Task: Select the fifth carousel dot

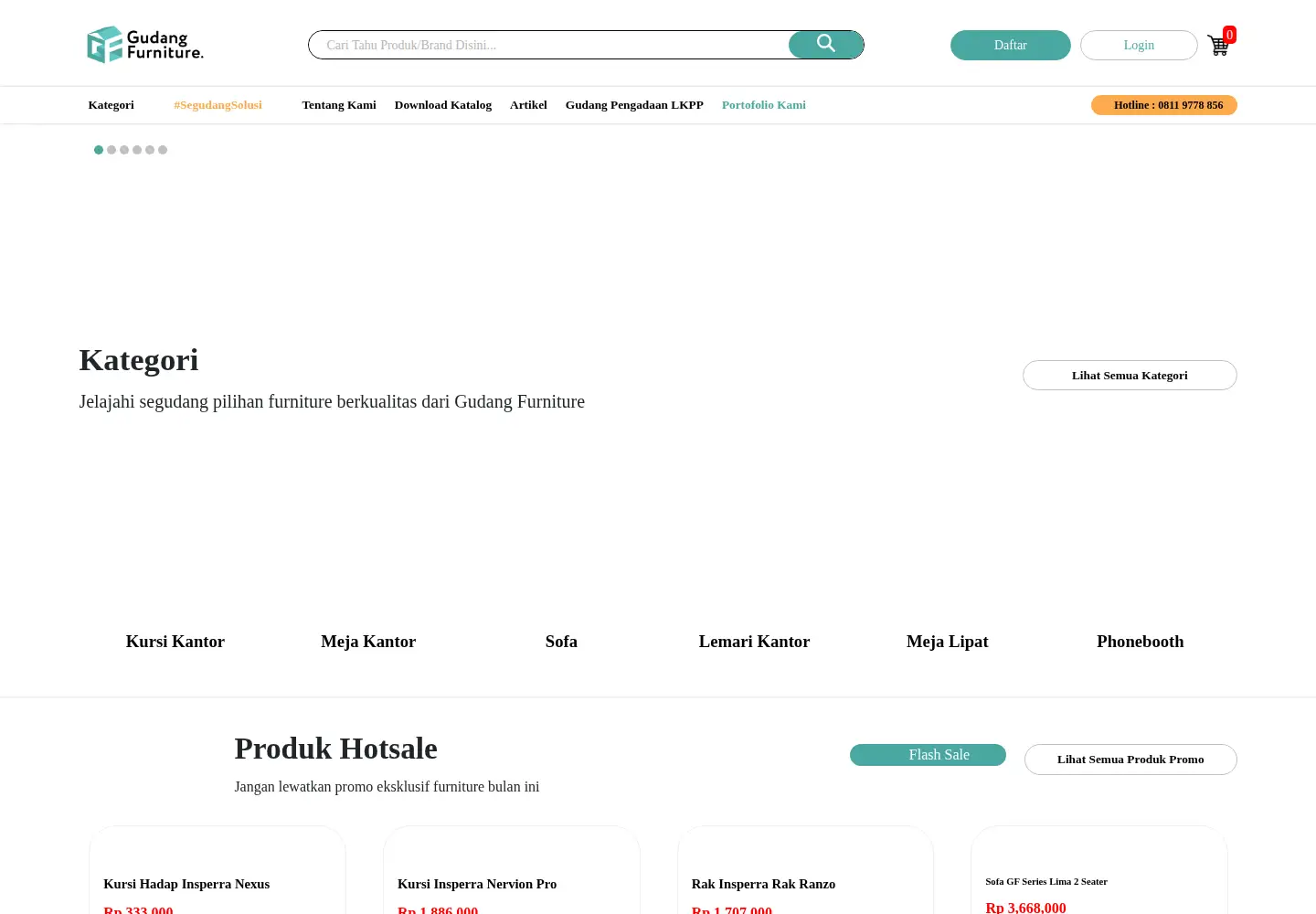Action: pyautogui.click(x=150, y=150)
